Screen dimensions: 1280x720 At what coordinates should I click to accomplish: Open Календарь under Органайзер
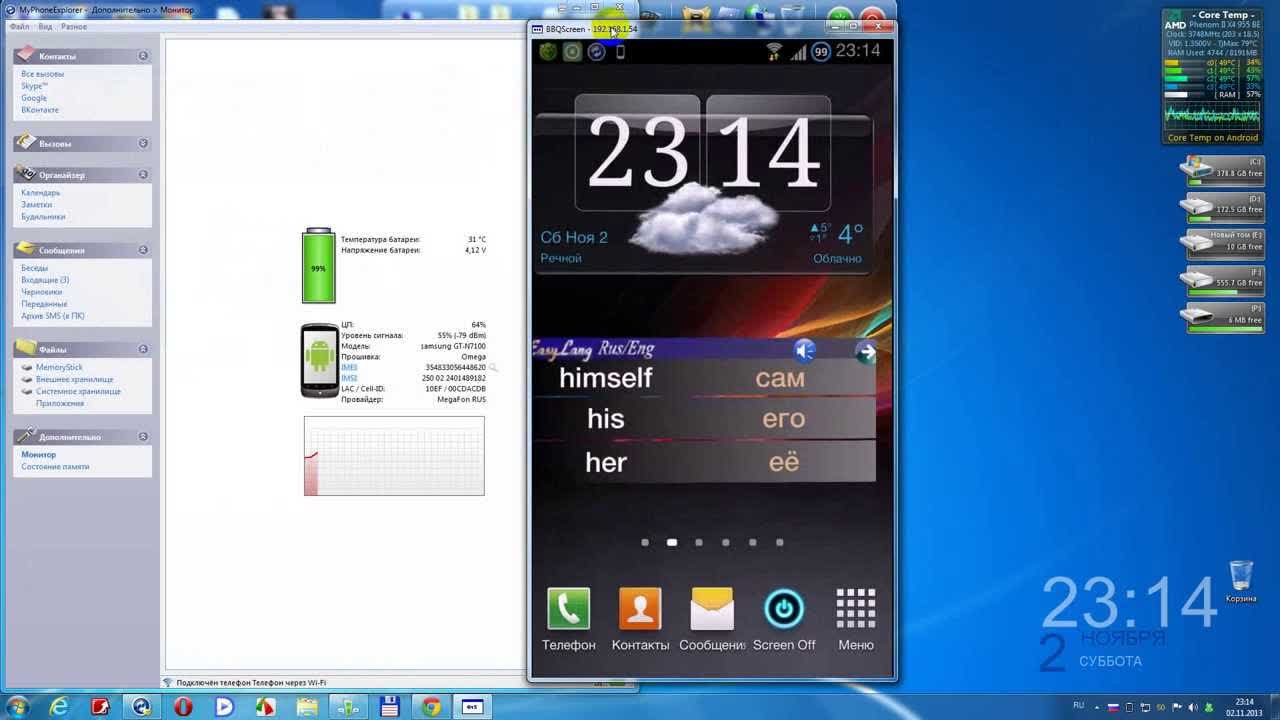point(41,193)
